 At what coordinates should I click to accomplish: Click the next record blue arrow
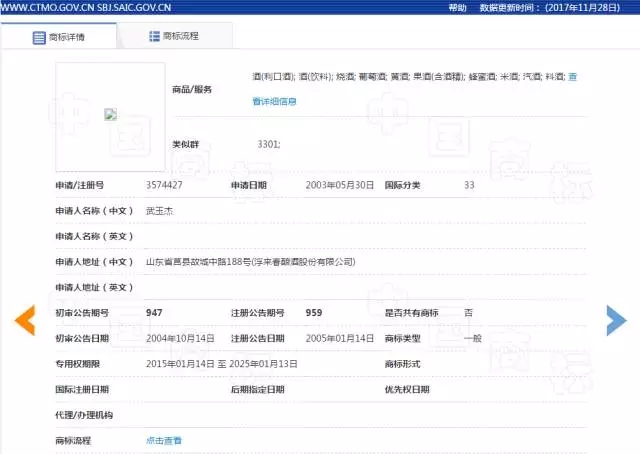pos(616,319)
